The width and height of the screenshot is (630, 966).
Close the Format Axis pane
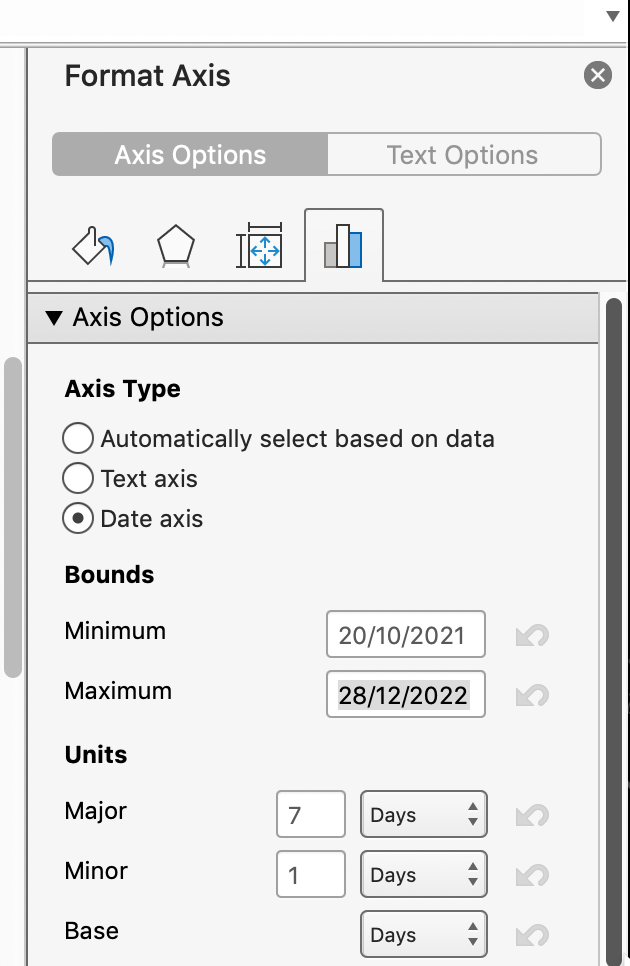tap(597, 74)
